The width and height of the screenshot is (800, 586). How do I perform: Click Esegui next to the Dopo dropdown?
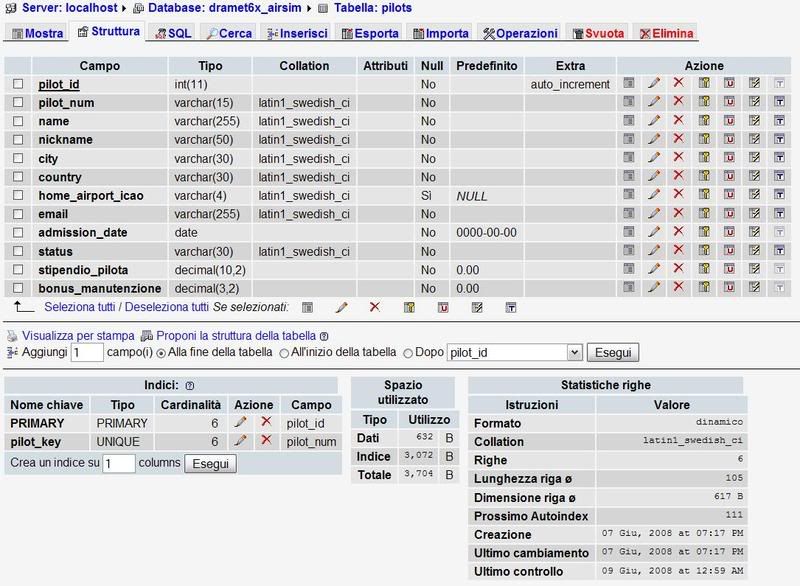click(x=613, y=352)
